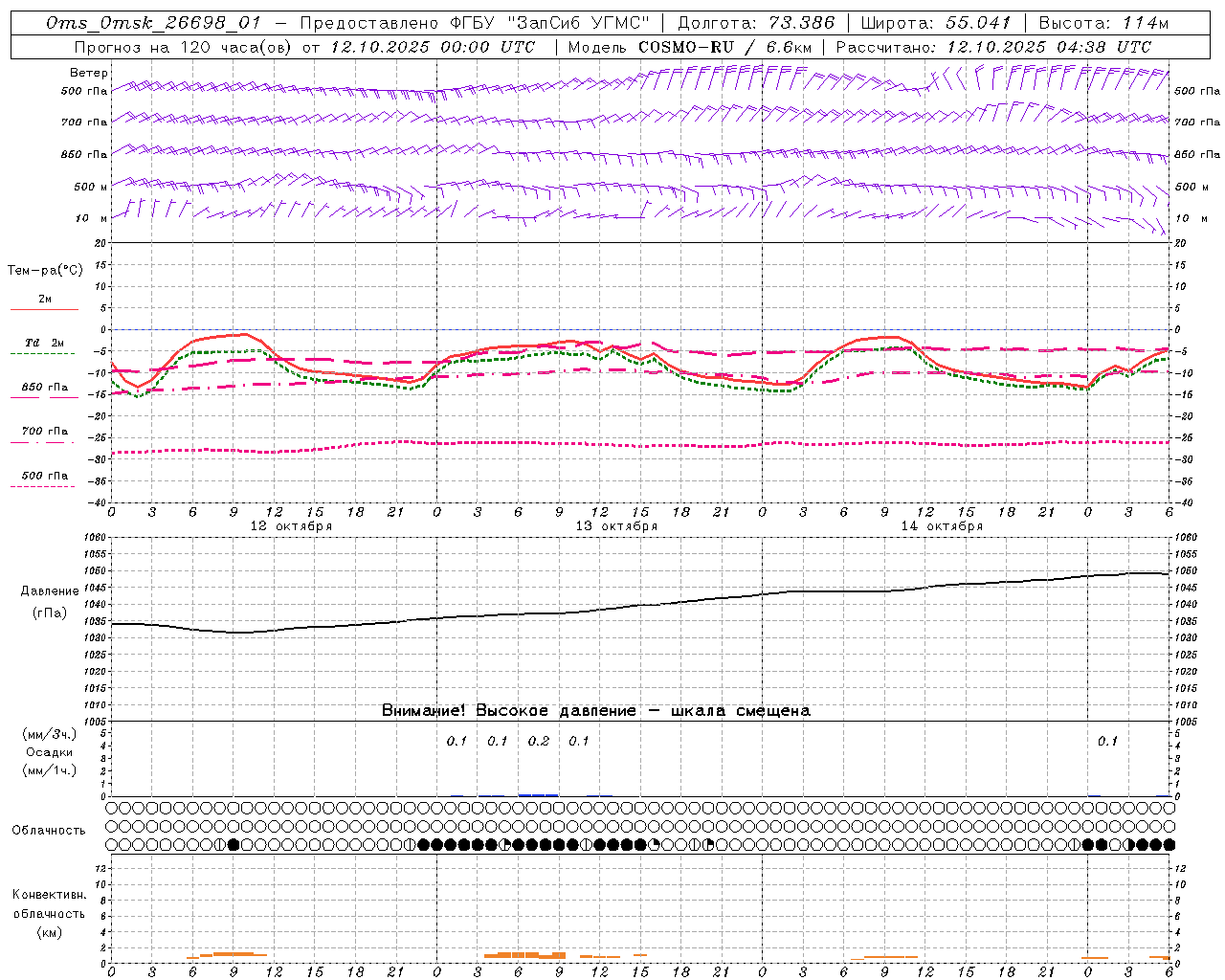The width and height of the screenshot is (1225, 980).
Task: Select the '850 гПа' temperature legend entry
Action: [x=45, y=388]
